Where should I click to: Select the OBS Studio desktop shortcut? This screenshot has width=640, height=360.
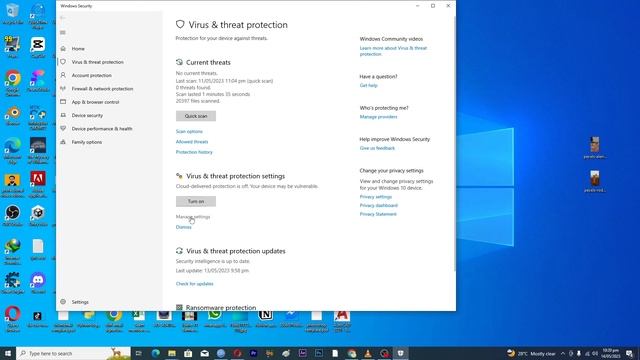coord(13,216)
